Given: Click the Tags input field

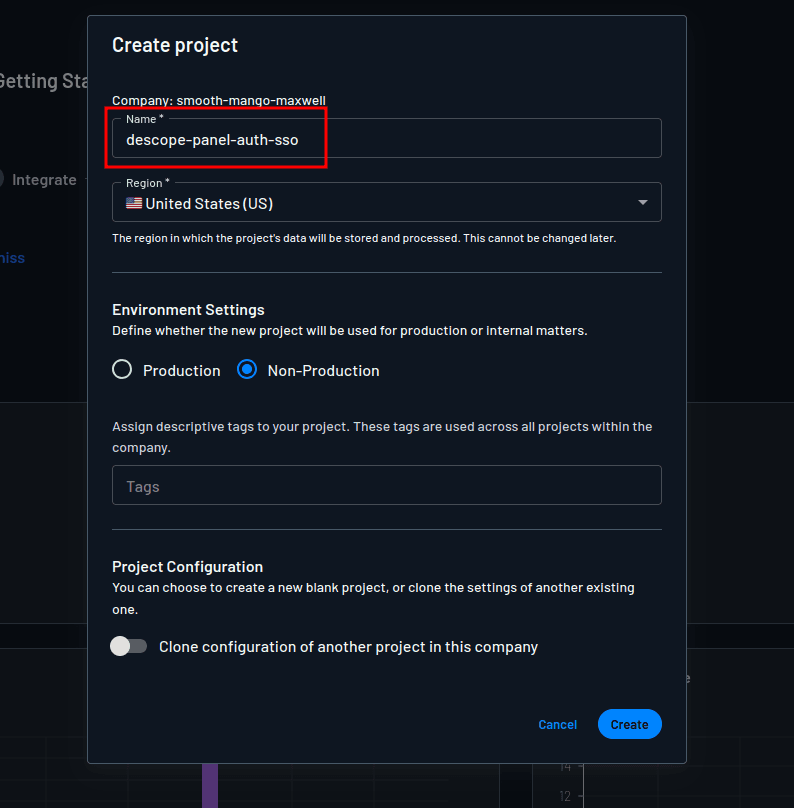Looking at the screenshot, I should (386, 485).
